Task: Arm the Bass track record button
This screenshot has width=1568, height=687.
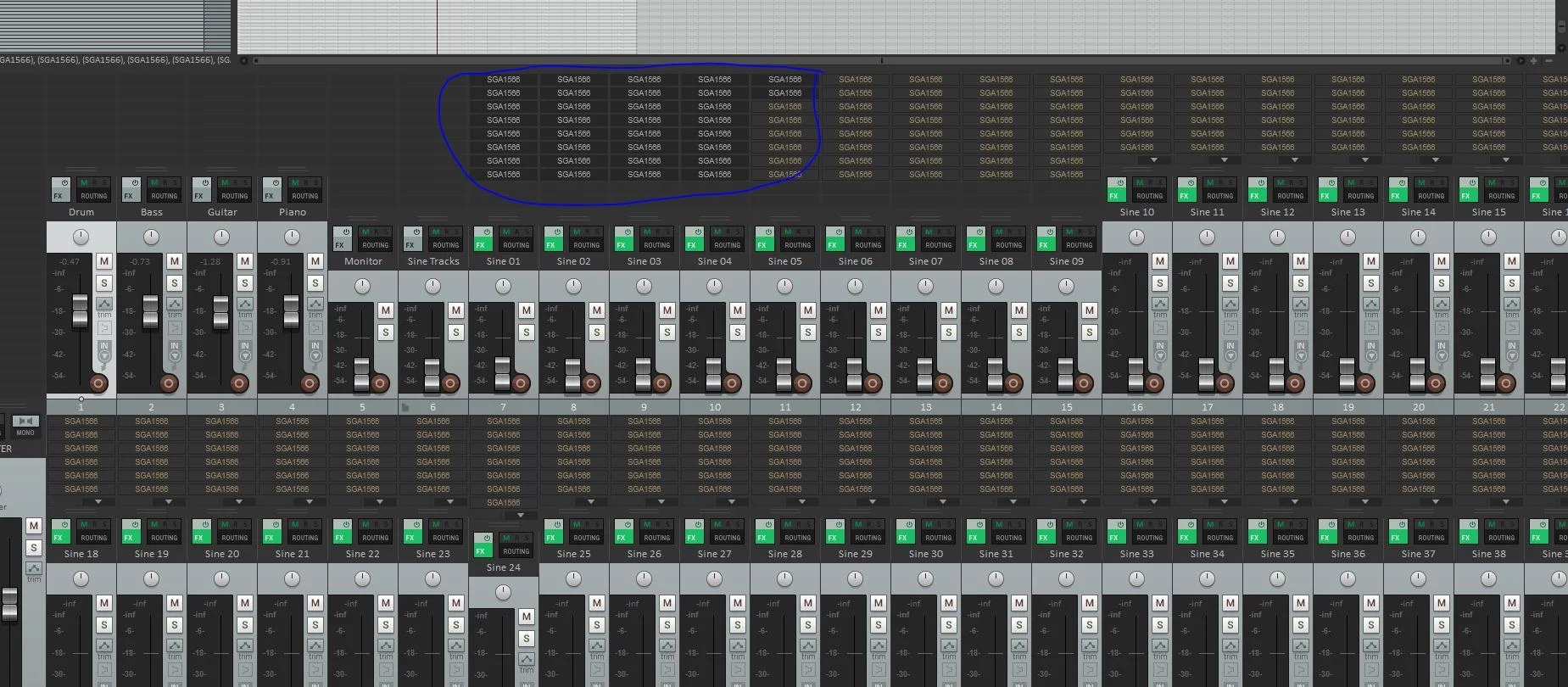Action: 170,383
